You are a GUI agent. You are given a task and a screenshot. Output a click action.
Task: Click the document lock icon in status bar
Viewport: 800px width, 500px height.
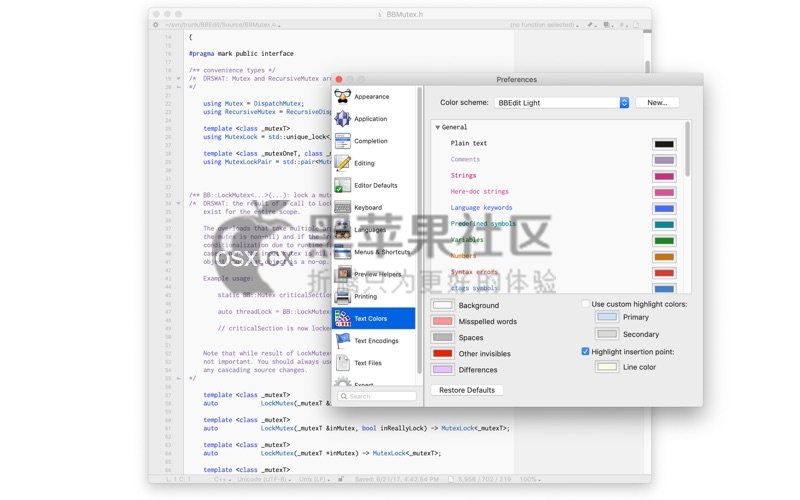tap(341, 479)
